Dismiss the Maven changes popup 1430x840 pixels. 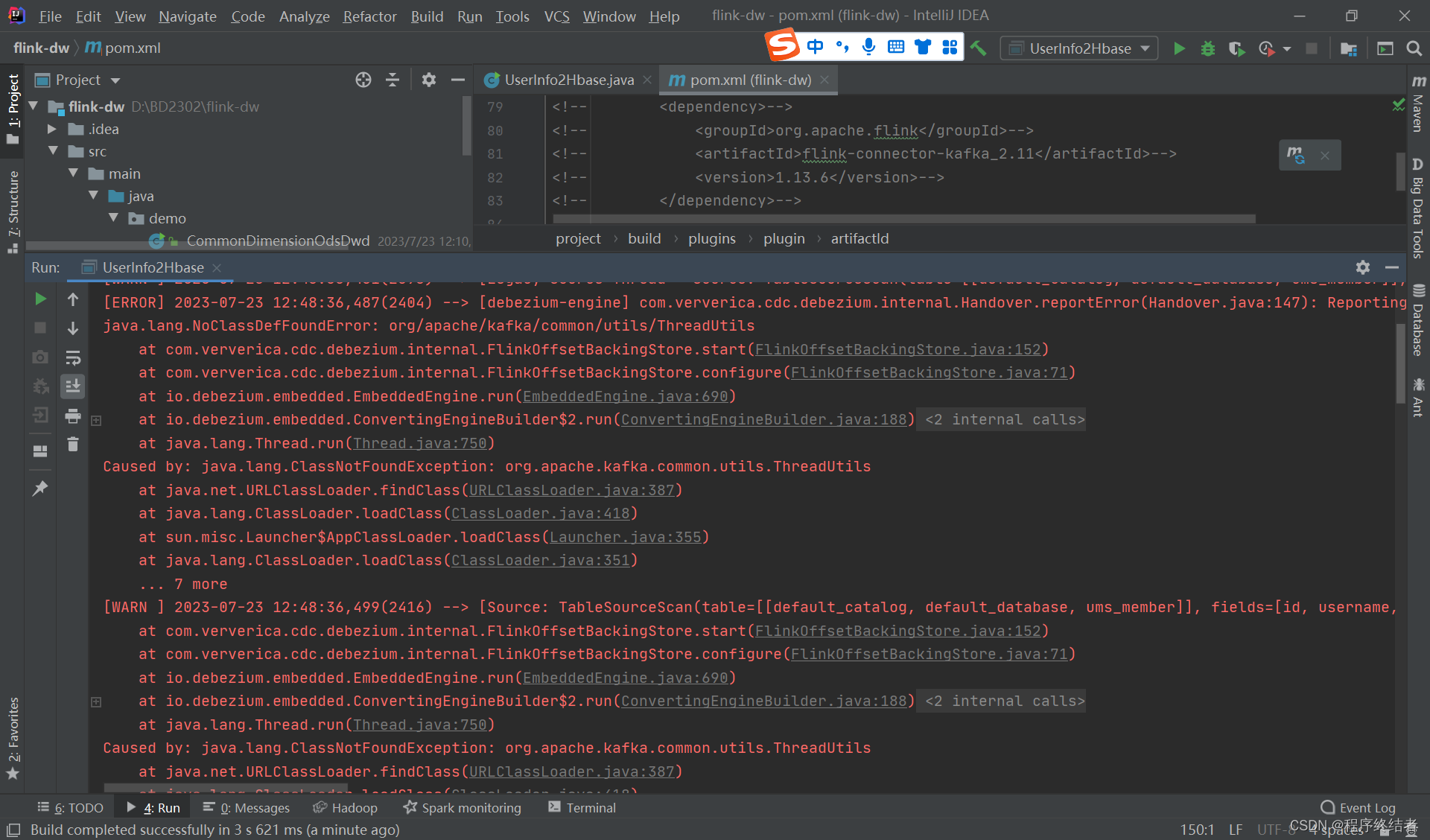point(1325,156)
